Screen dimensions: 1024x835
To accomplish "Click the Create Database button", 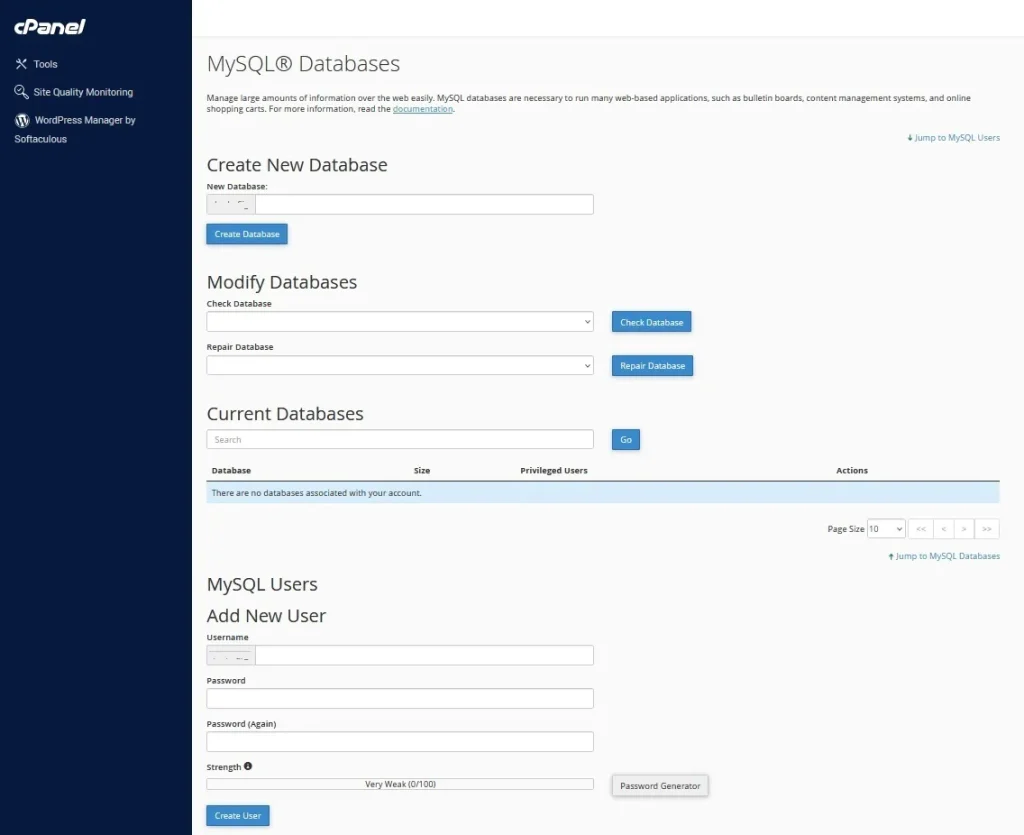I will (247, 234).
